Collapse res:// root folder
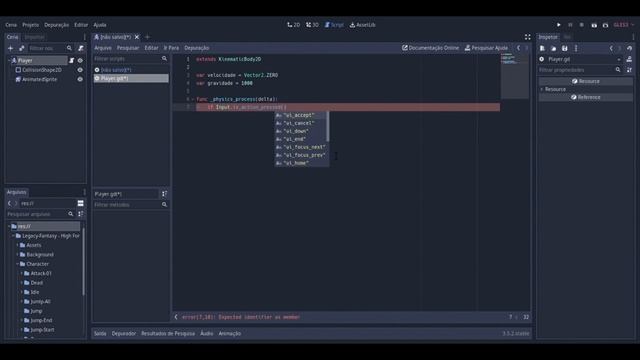Viewport: 640px width, 360px height. point(9,226)
